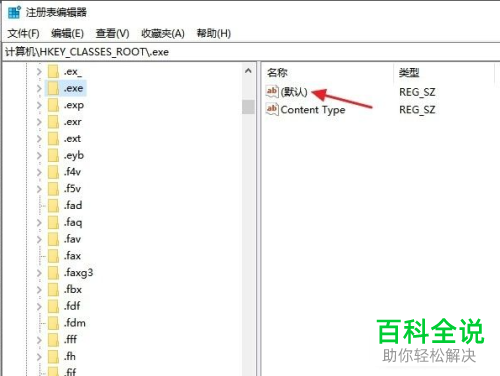Click the .f4v folder icon
Viewport: 500px width, 376px height.
[x=53, y=172]
